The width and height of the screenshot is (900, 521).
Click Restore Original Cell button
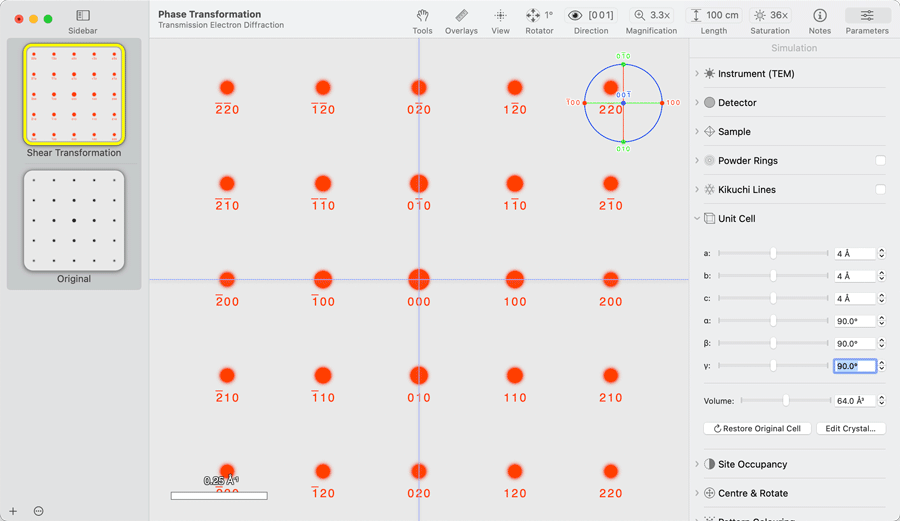click(x=758, y=428)
